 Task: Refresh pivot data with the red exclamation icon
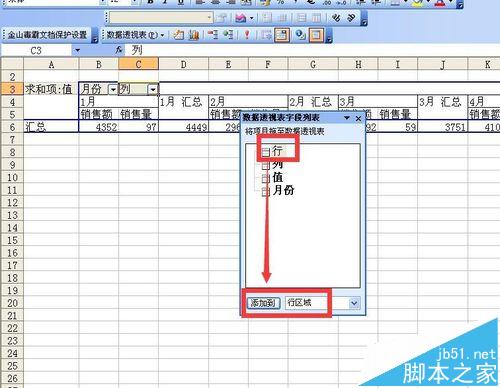tap(247, 35)
